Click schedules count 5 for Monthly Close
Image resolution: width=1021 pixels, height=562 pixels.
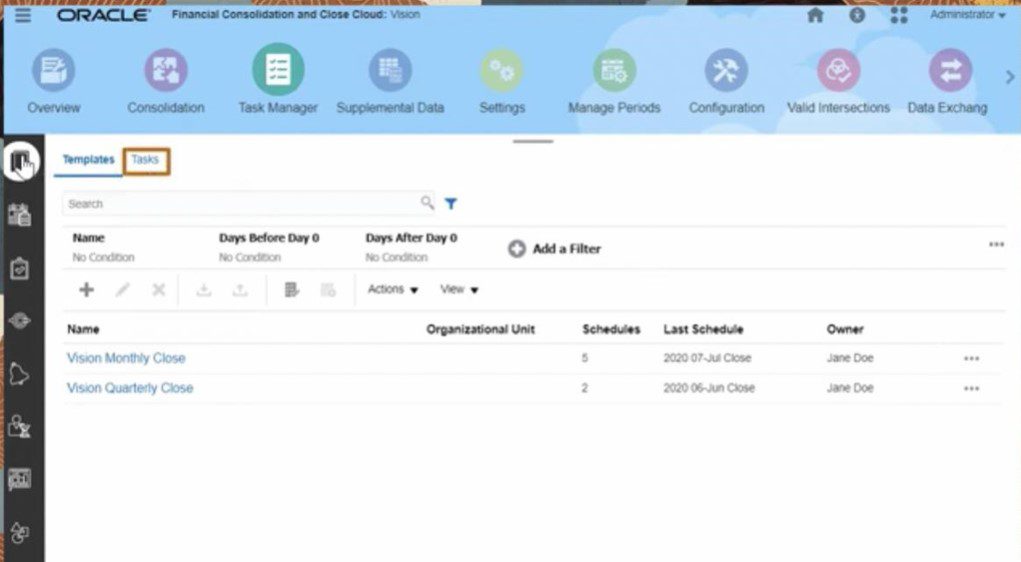(585, 358)
